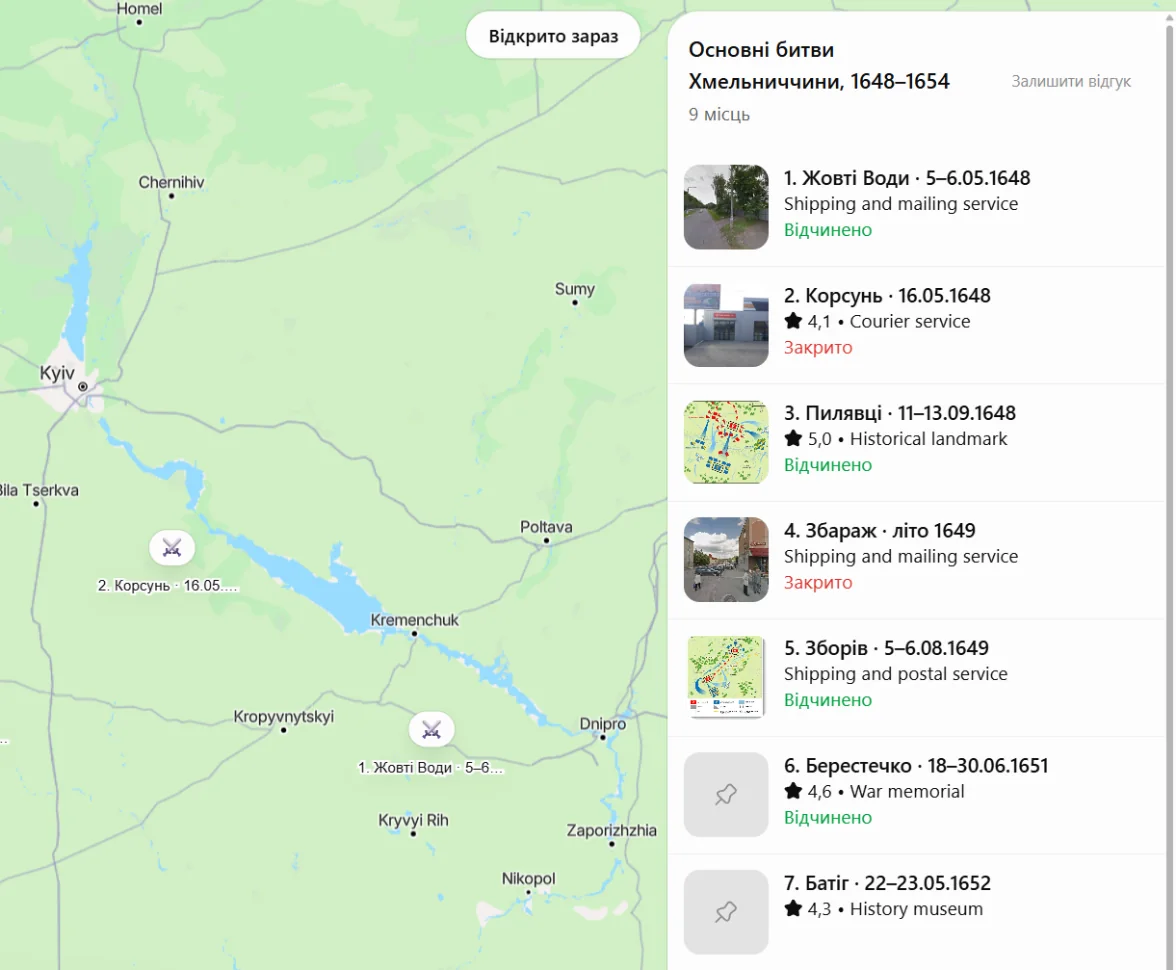1176x970 pixels.
Task: Open battle map thumbnail of Пилявці
Action: click(x=726, y=442)
